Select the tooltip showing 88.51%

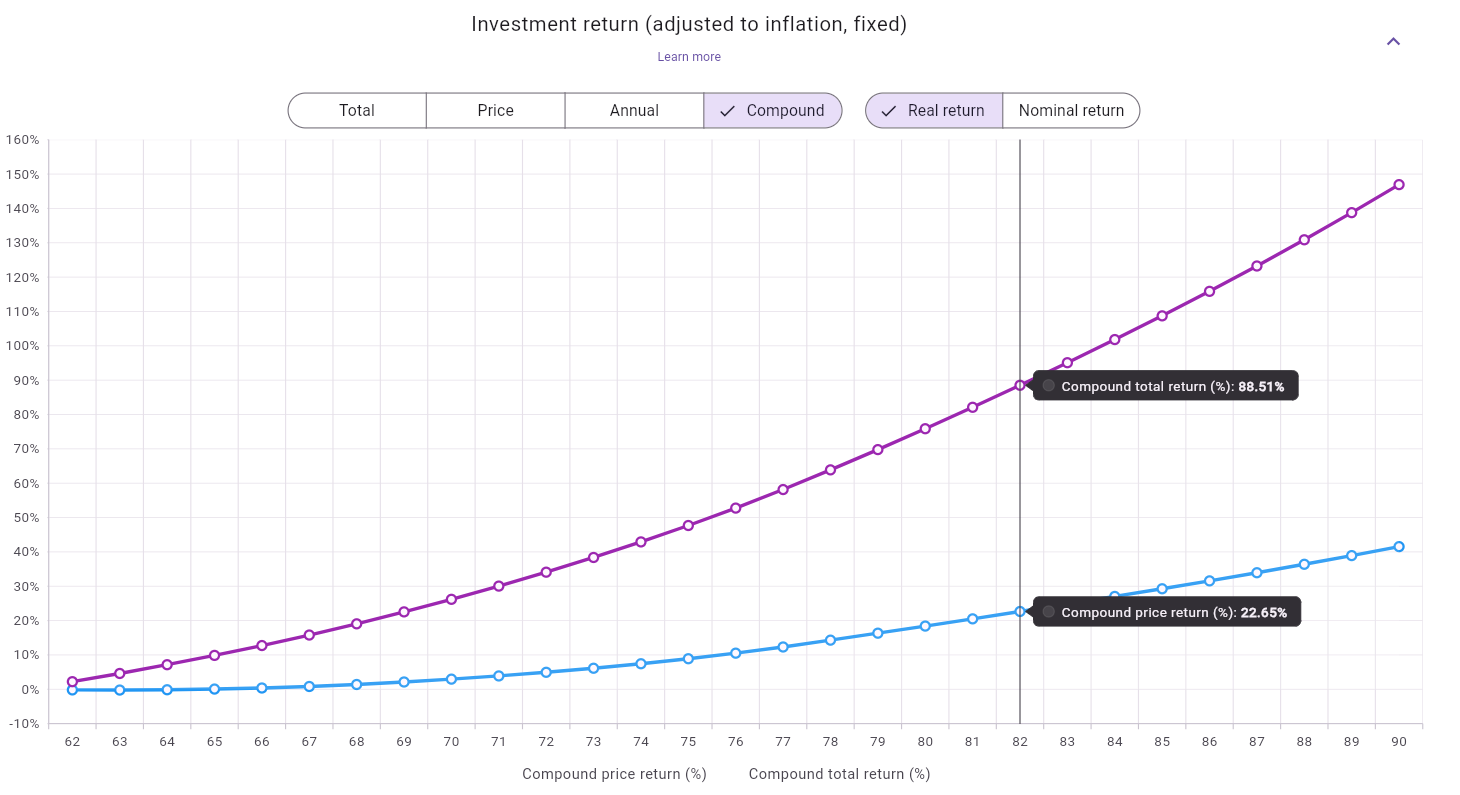click(1165, 385)
